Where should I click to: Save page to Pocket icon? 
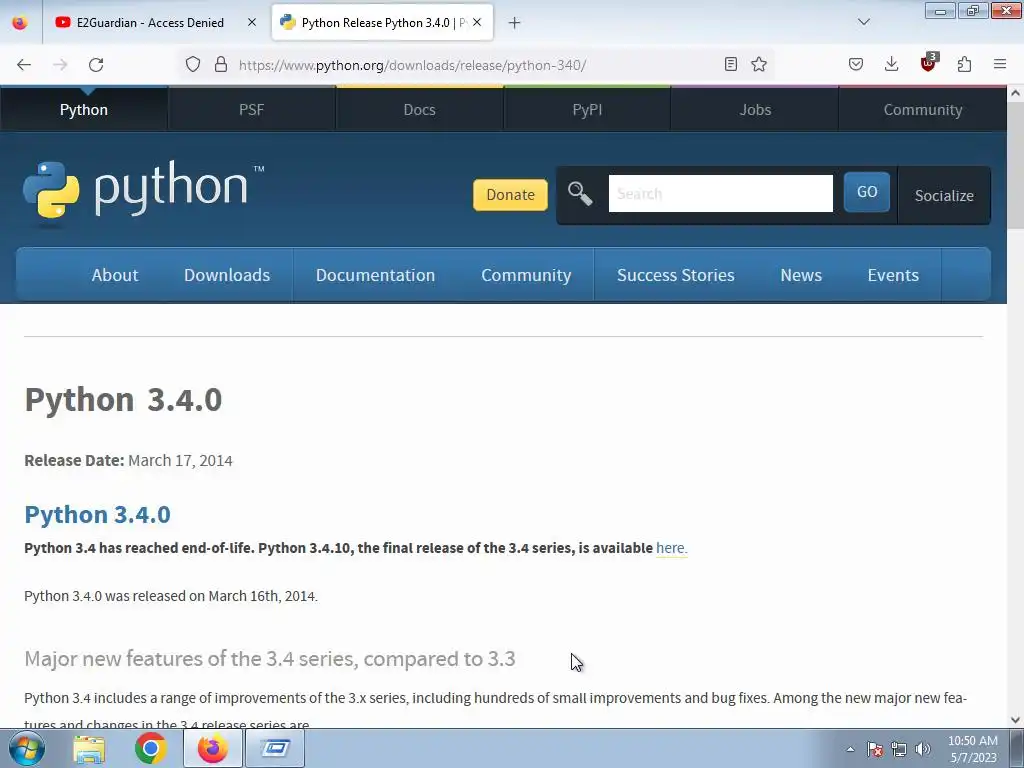tap(856, 64)
